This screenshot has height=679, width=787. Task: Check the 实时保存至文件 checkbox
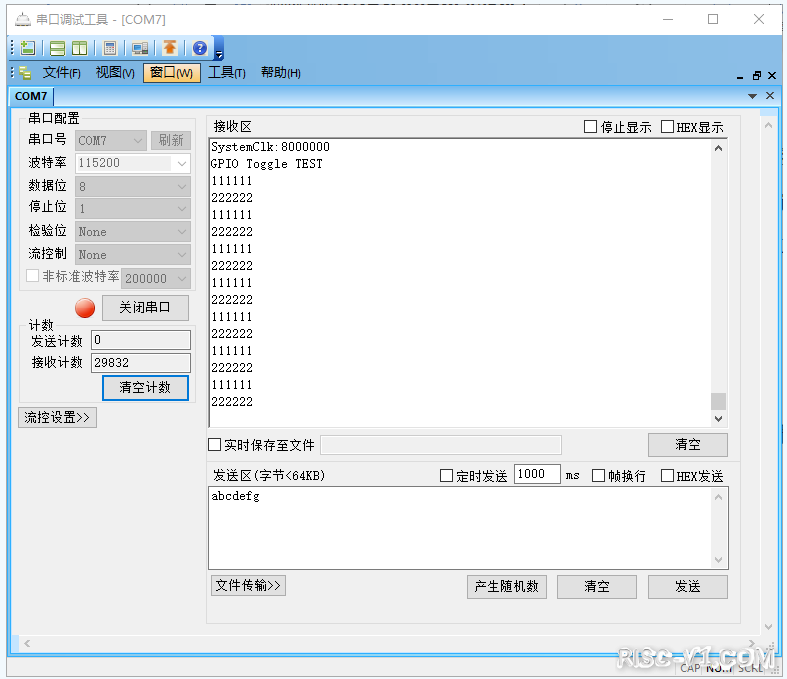(x=214, y=445)
